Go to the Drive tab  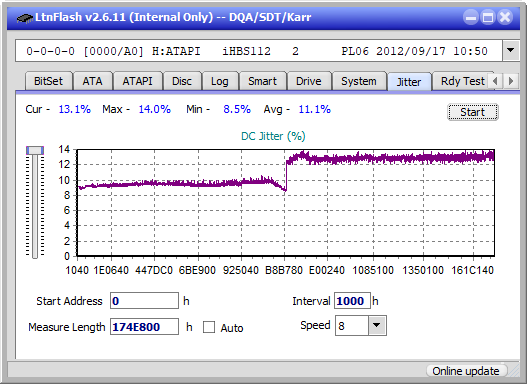tap(309, 81)
